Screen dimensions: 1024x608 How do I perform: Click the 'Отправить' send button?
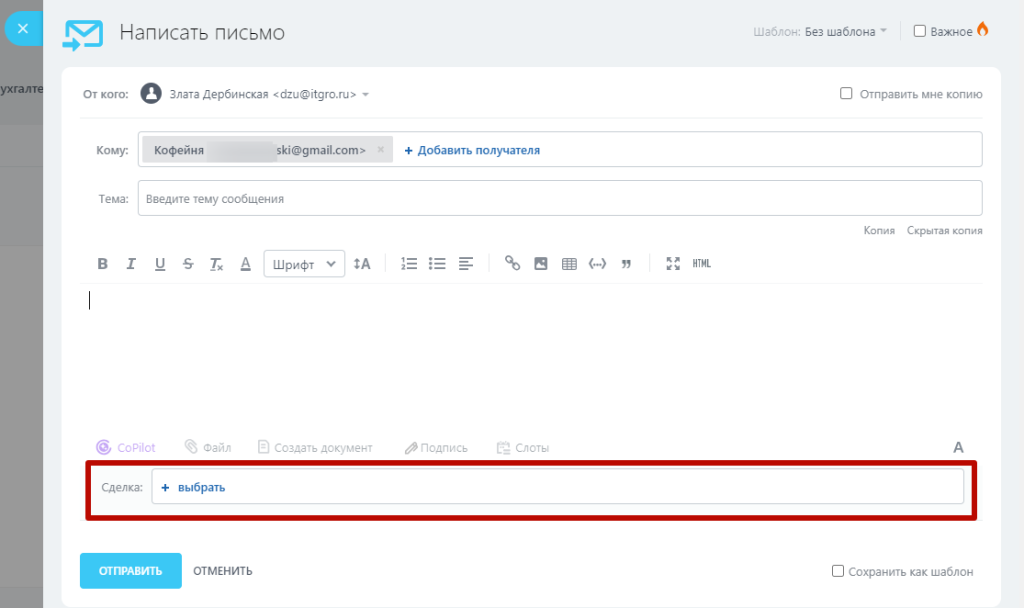pyautogui.click(x=130, y=571)
